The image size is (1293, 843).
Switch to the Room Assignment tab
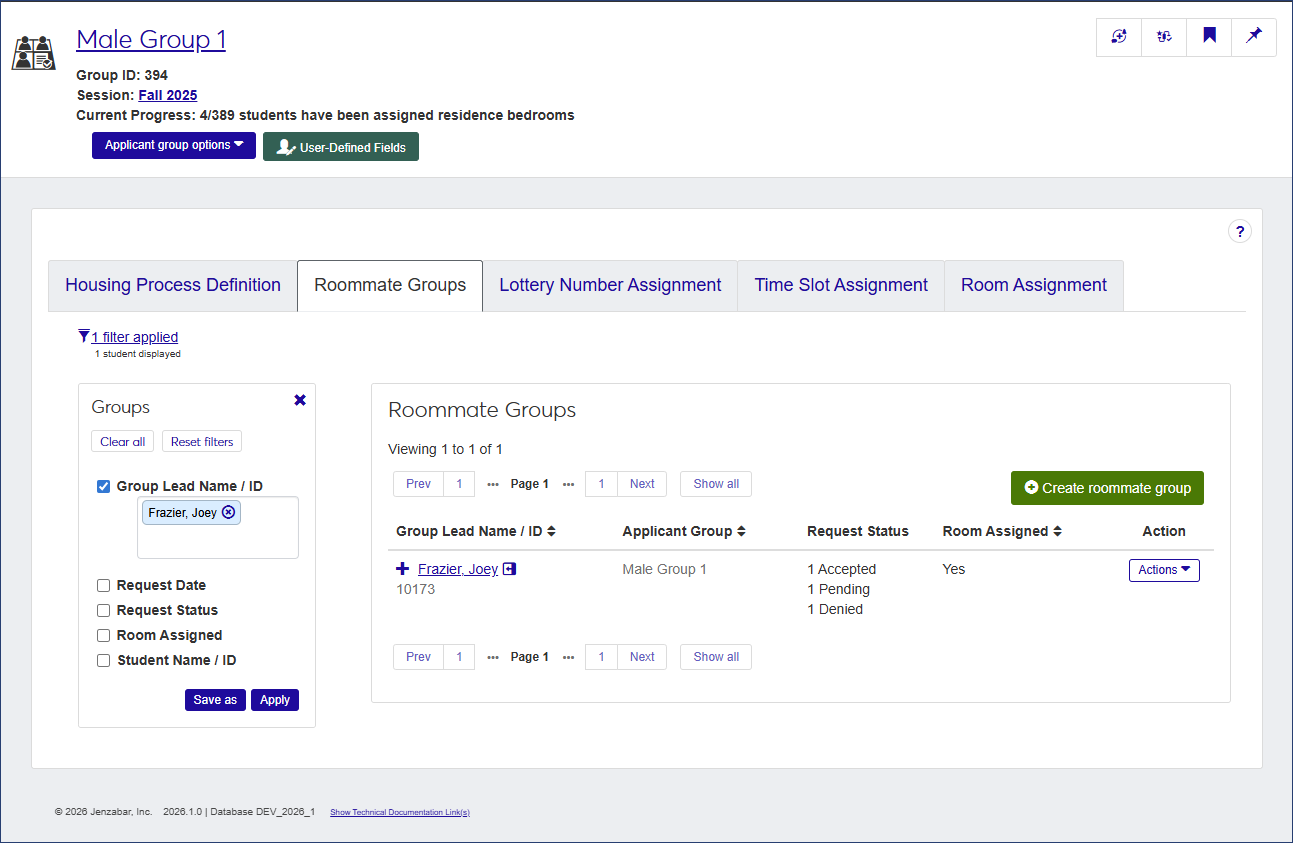tap(1034, 285)
